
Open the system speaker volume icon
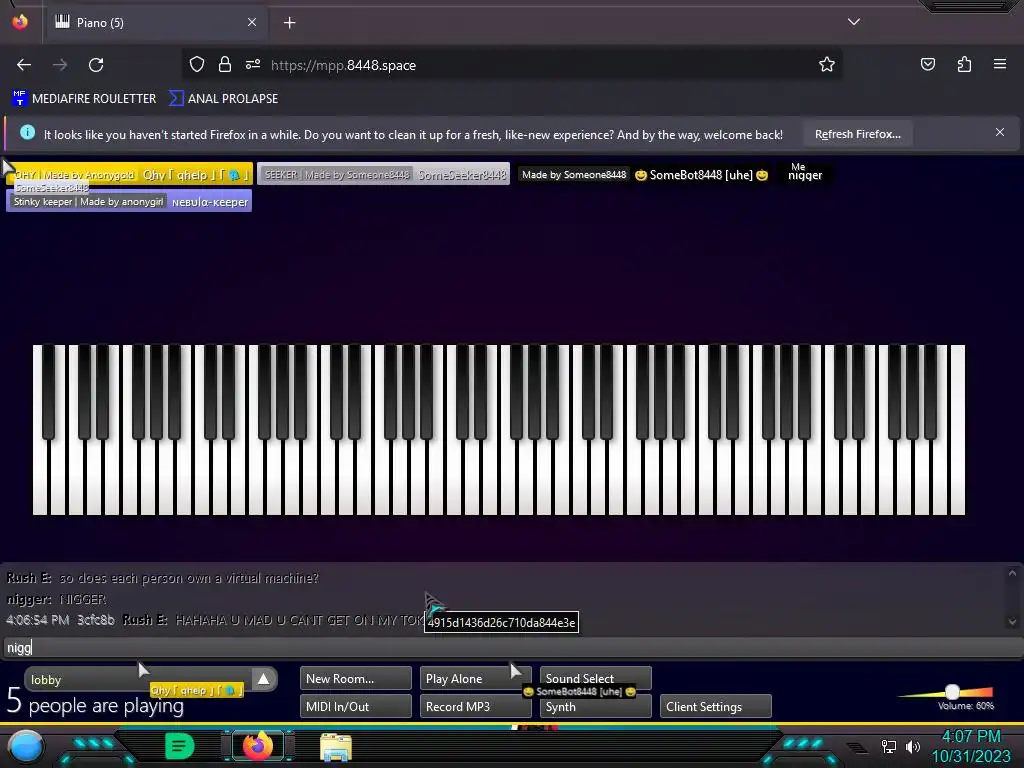click(x=913, y=746)
